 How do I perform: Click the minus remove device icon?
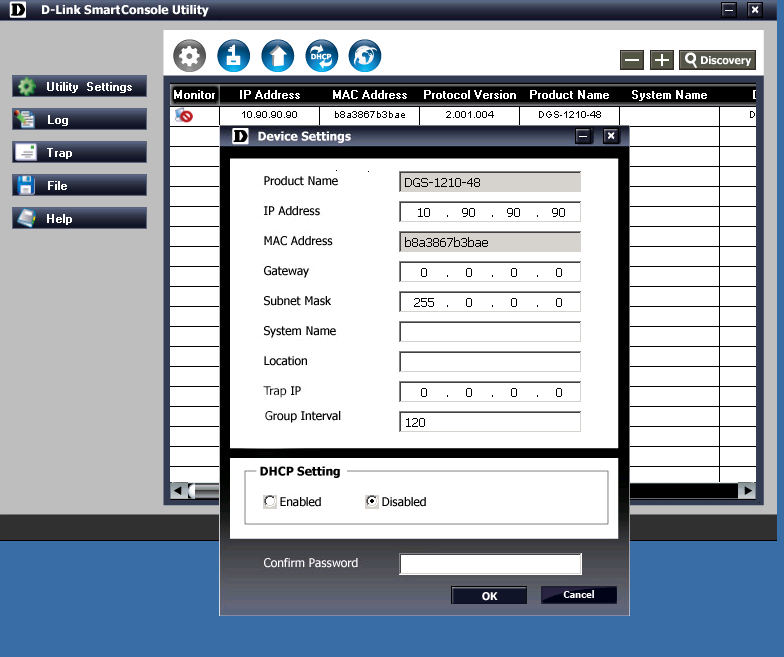point(632,60)
